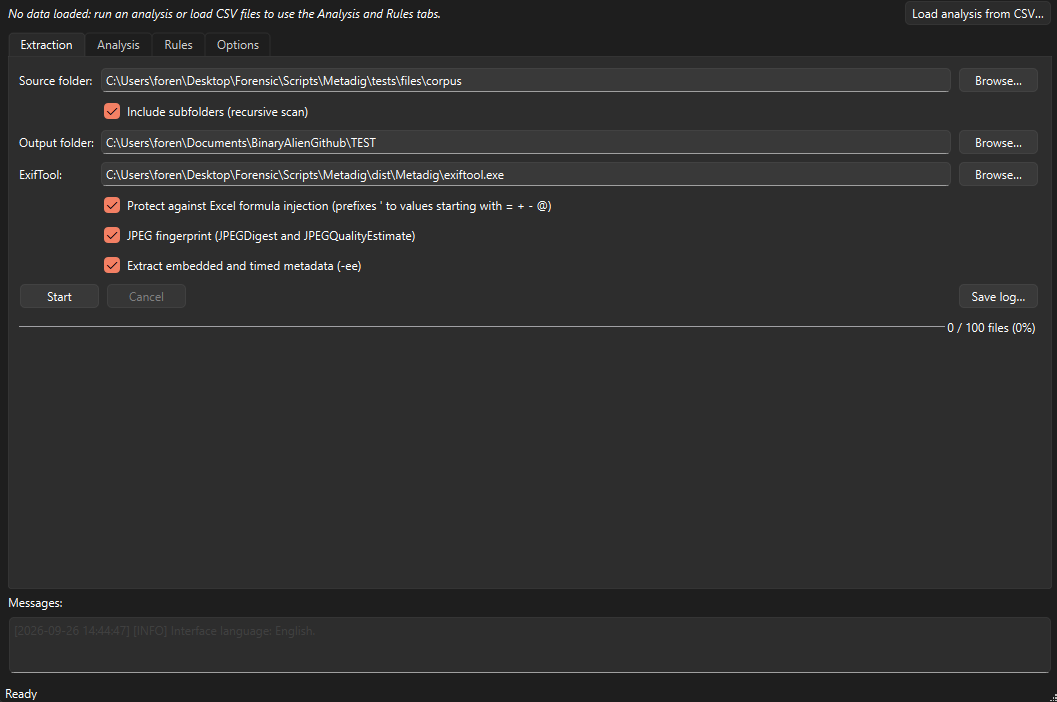1057x702 pixels.
Task: Start the metadata extraction
Action: coord(59,296)
